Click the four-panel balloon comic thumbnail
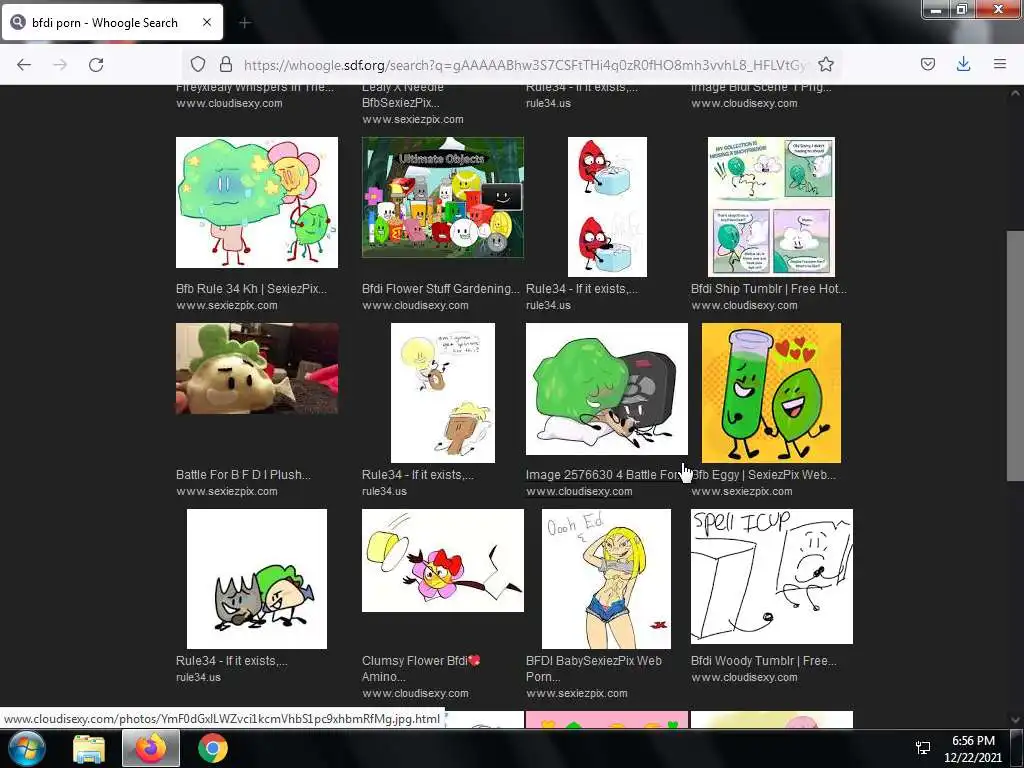The height and width of the screenshot is (768, 1024). (771, 206)
